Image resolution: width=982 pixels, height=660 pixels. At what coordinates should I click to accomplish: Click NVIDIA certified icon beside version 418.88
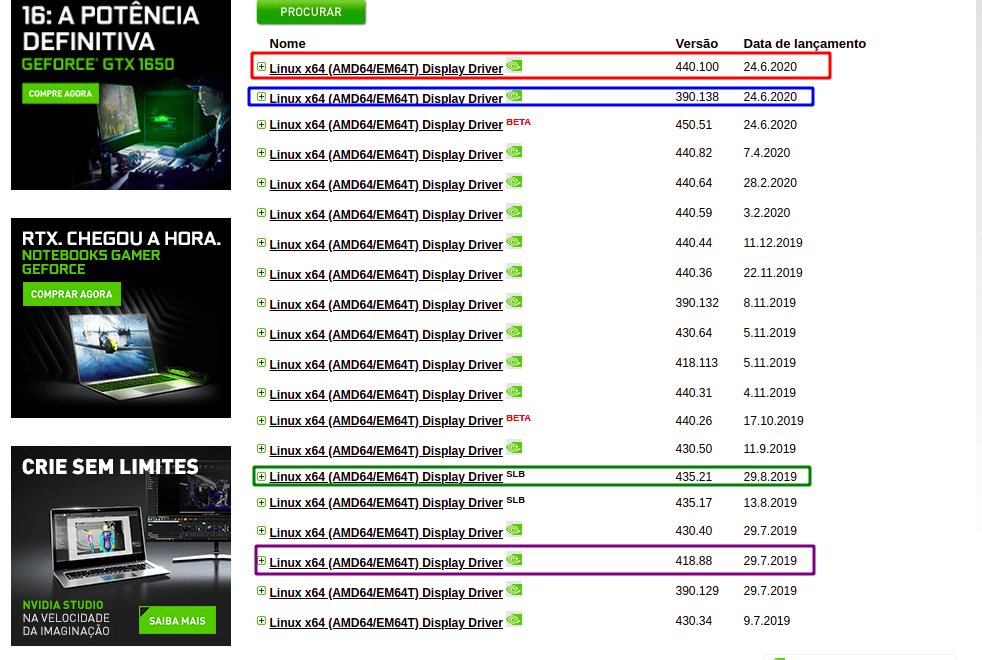tap(514, 560)
